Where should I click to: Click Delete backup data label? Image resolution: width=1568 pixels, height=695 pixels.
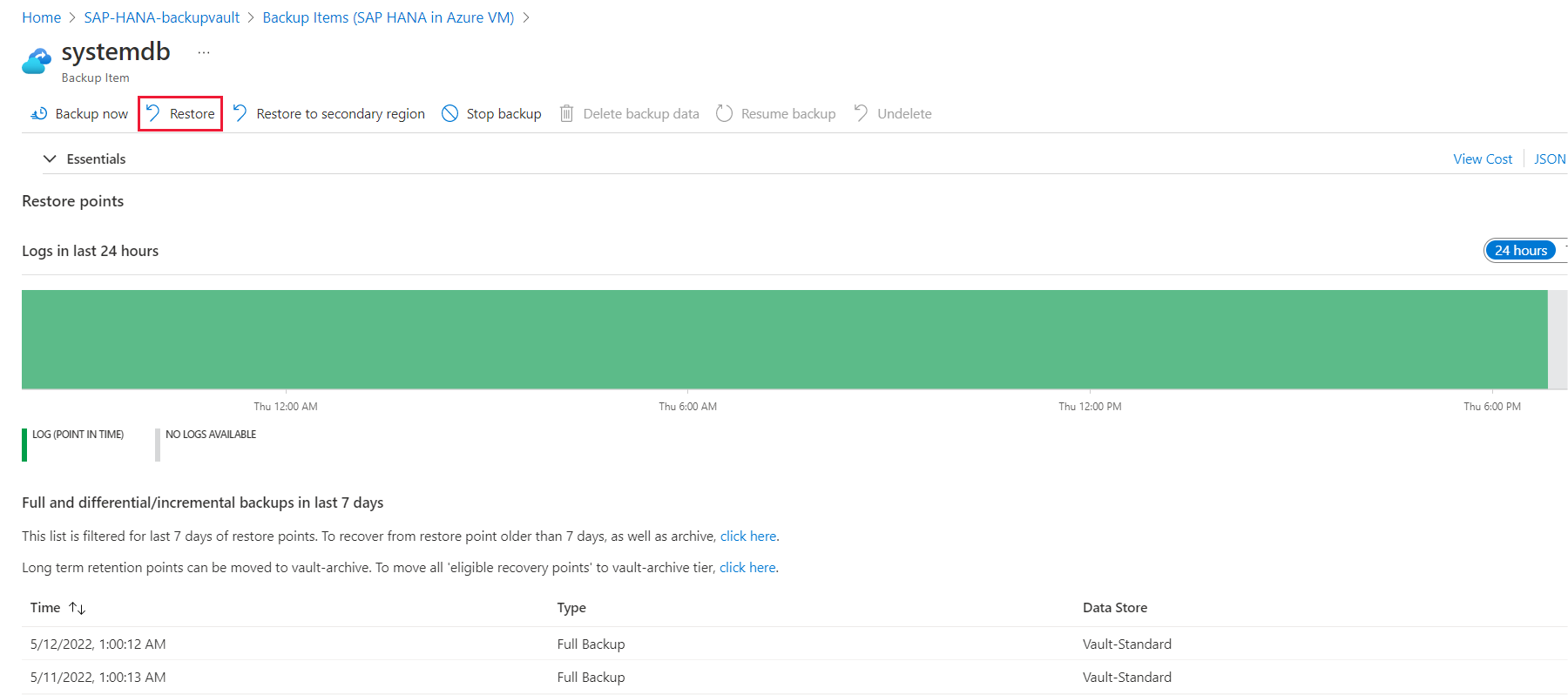pyautogui.click(x=641, y=114)
